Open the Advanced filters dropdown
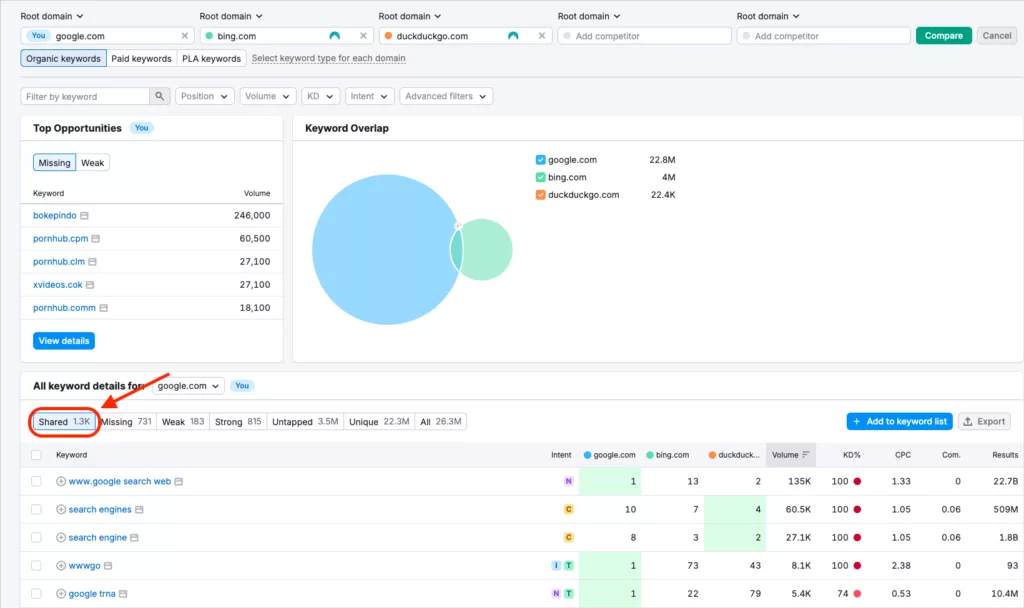 [446, 96]
